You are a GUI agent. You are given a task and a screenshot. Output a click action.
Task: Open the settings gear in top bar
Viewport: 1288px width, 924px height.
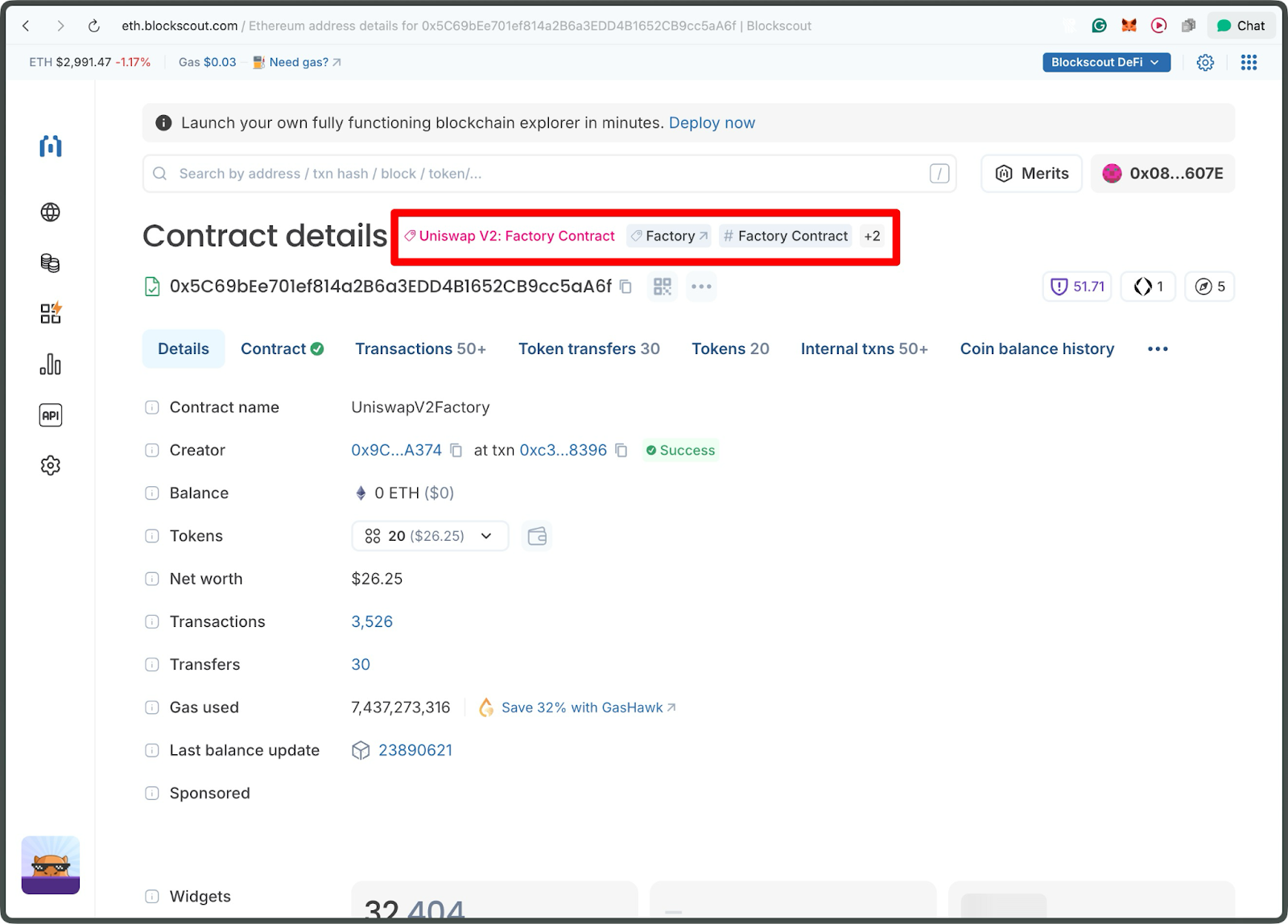coord(1205,62)
